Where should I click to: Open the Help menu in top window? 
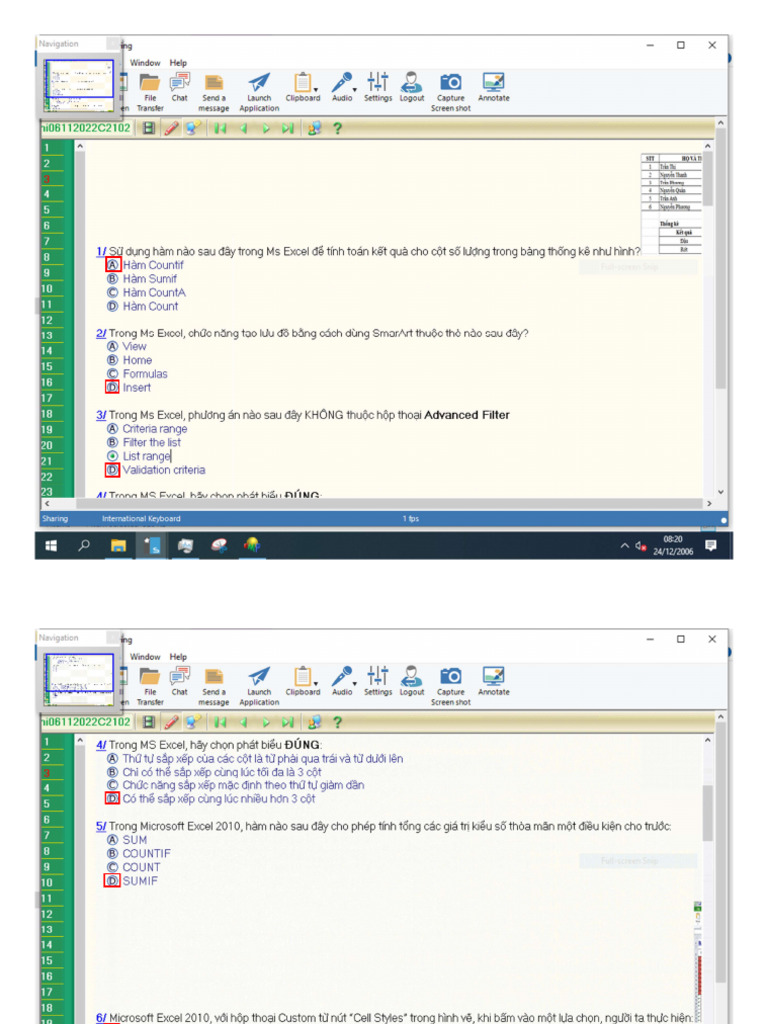[178, 63]
